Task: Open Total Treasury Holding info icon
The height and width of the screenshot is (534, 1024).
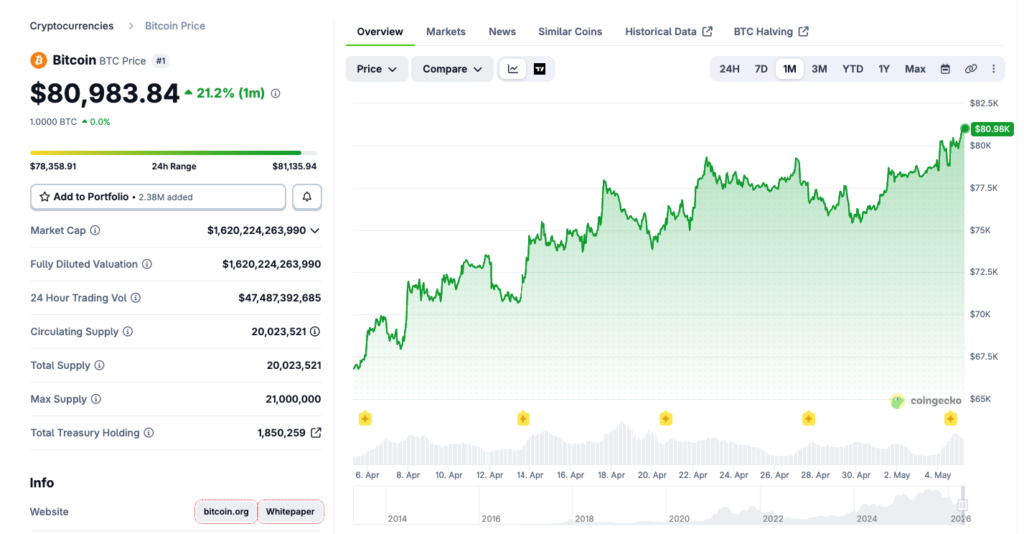Action: tap(149, 433)
